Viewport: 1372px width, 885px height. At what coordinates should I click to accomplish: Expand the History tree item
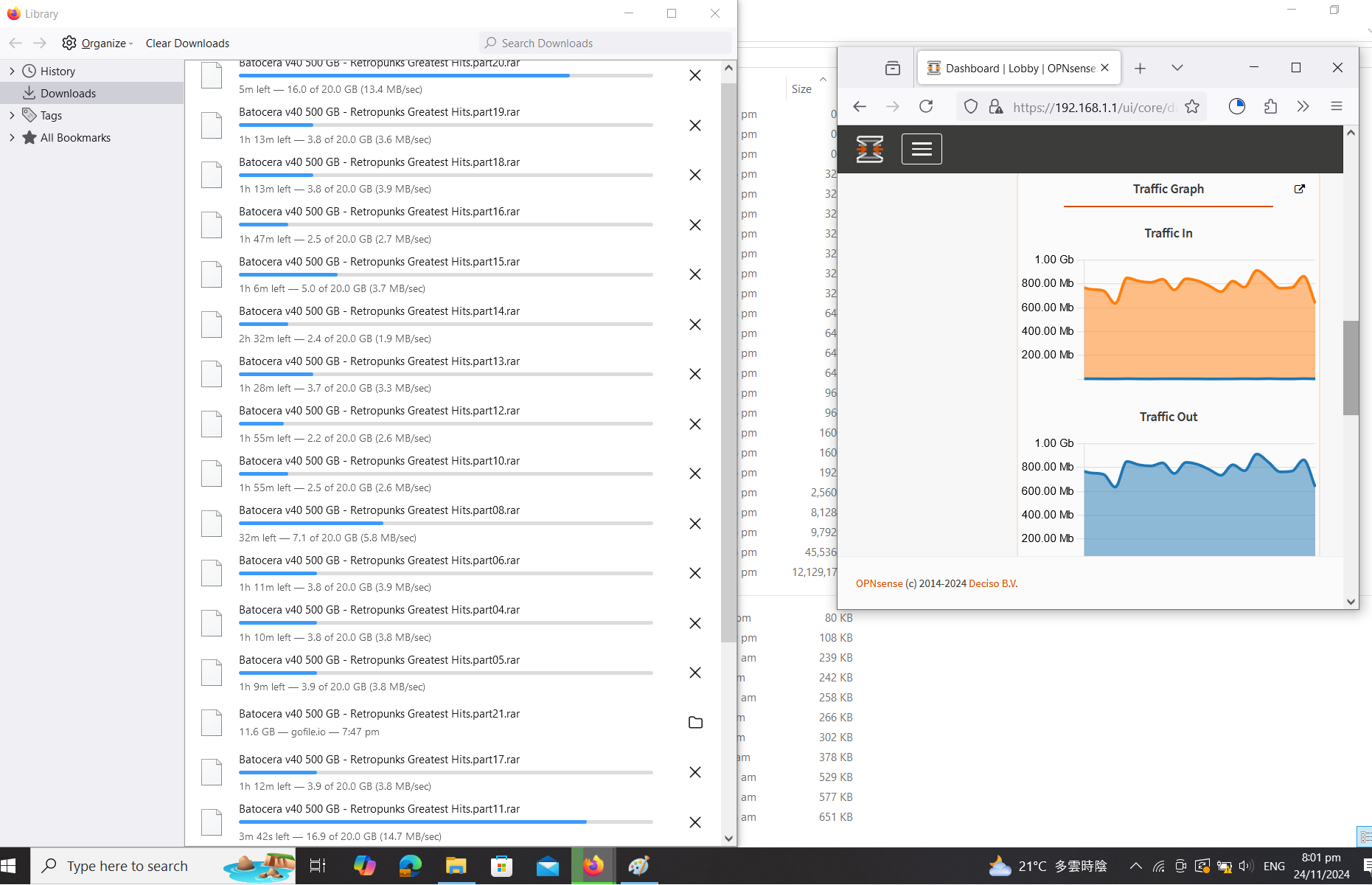[12, 72]
